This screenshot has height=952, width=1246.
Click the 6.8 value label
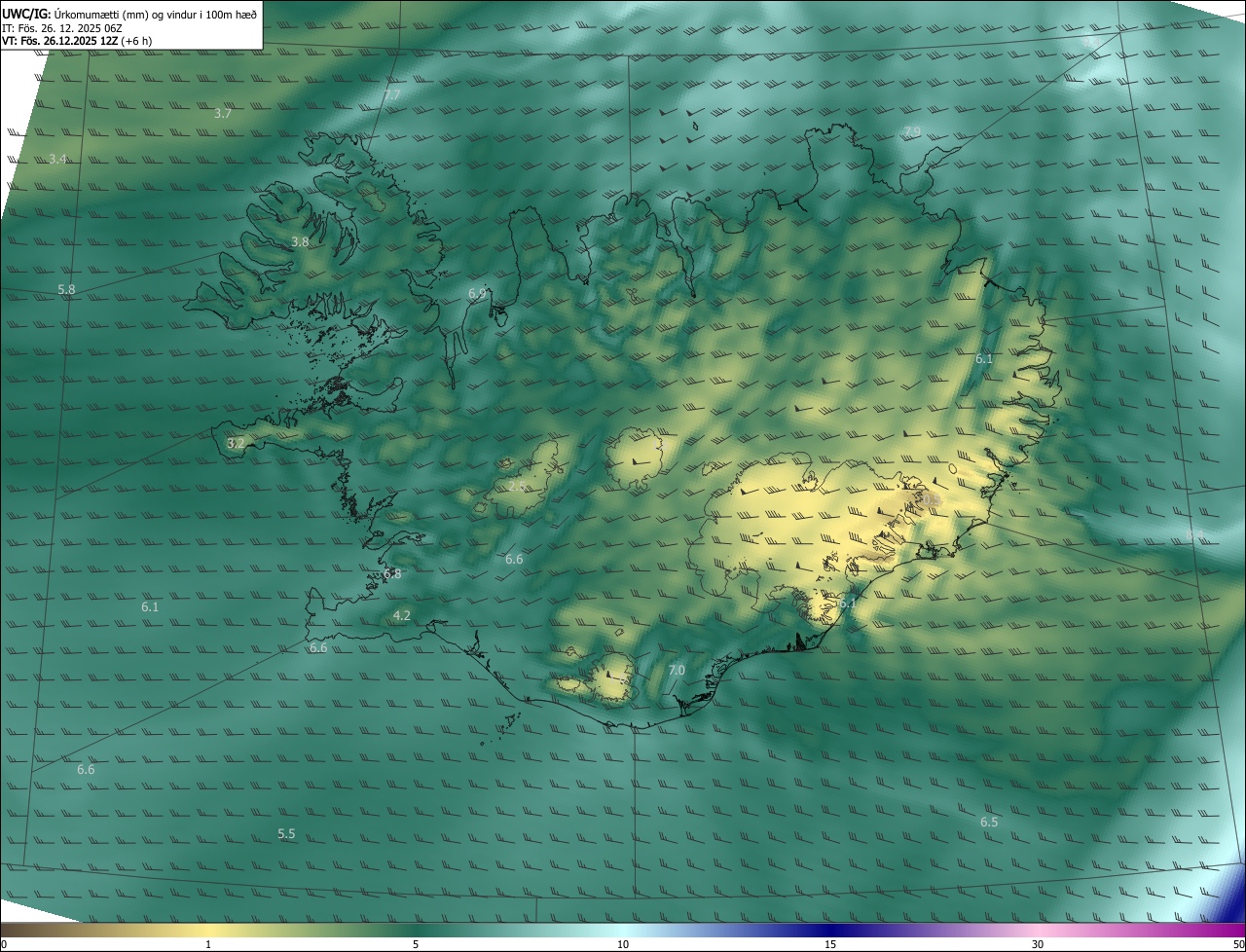392,574
